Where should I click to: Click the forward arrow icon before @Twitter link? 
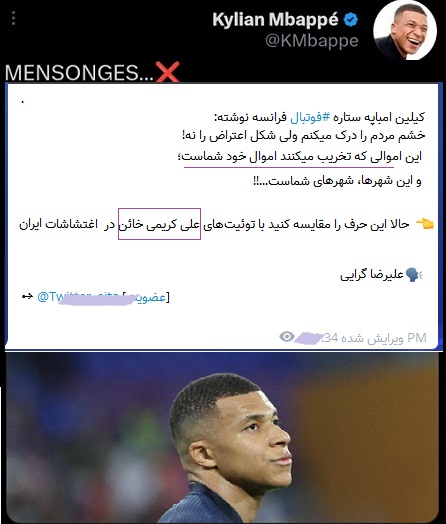point(27,296)
